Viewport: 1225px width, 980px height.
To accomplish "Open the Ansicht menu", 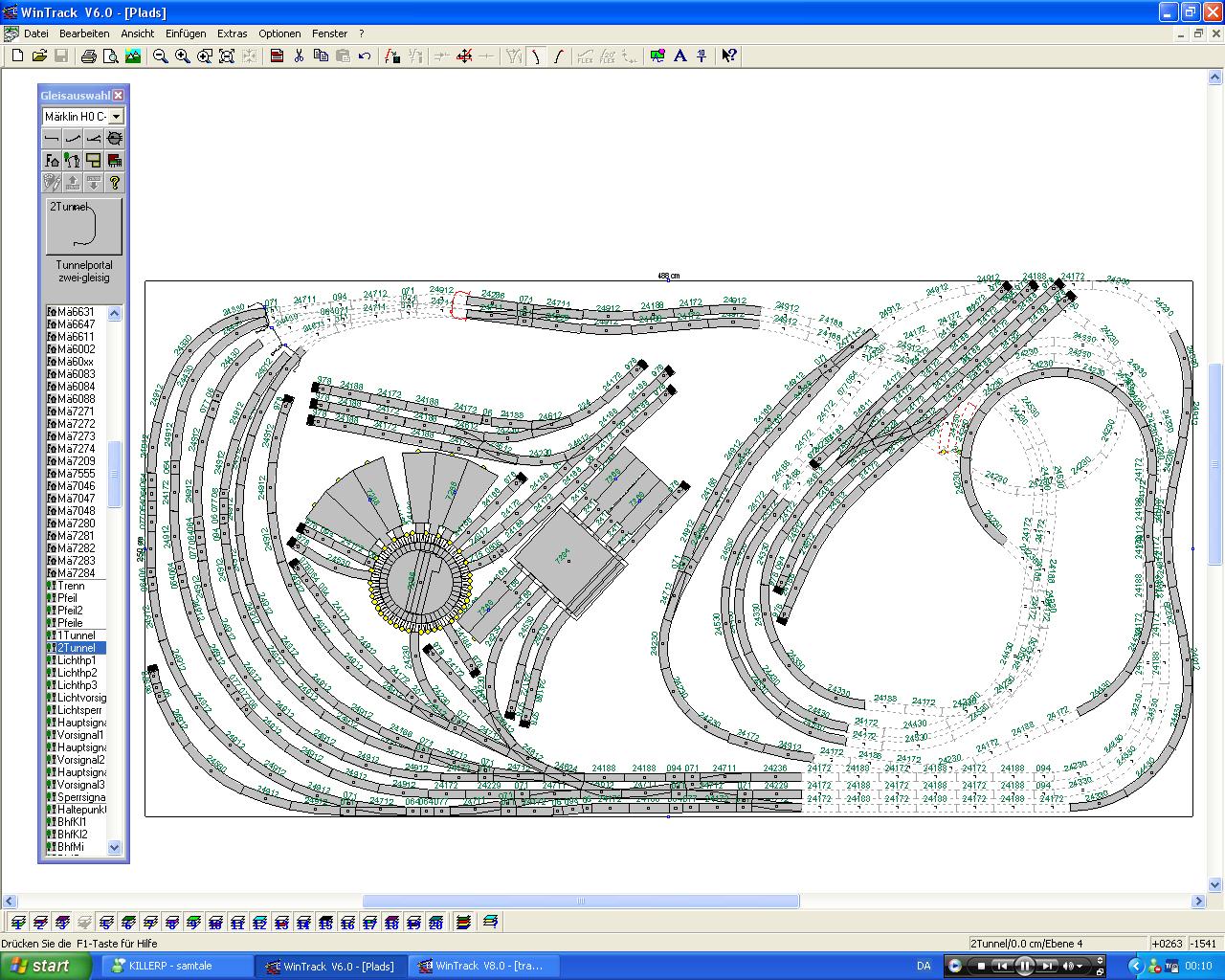I will (x=138, y=33).
